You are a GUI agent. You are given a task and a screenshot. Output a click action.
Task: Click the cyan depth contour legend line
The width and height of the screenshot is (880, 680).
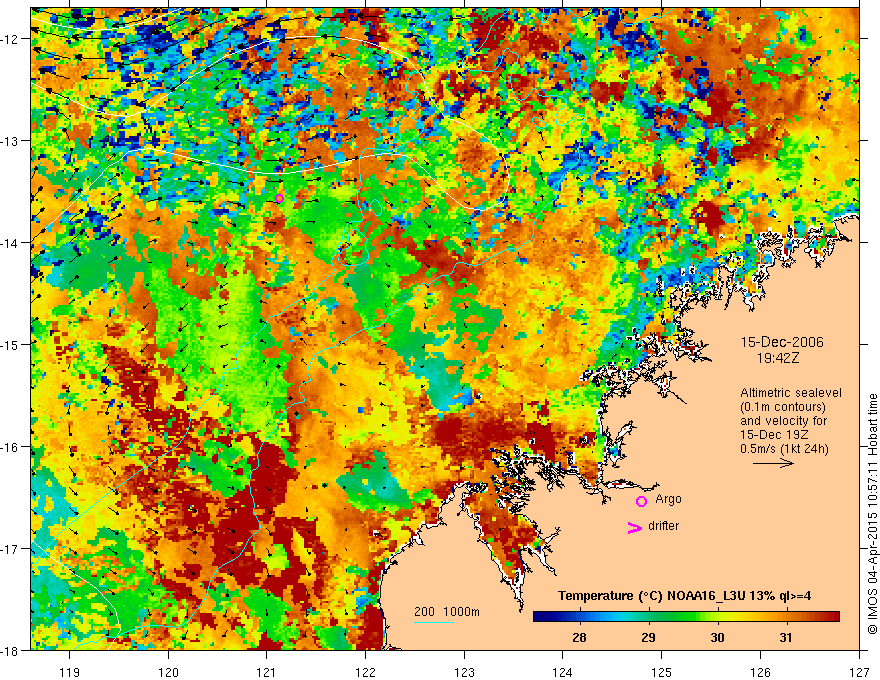pos(434,622)
